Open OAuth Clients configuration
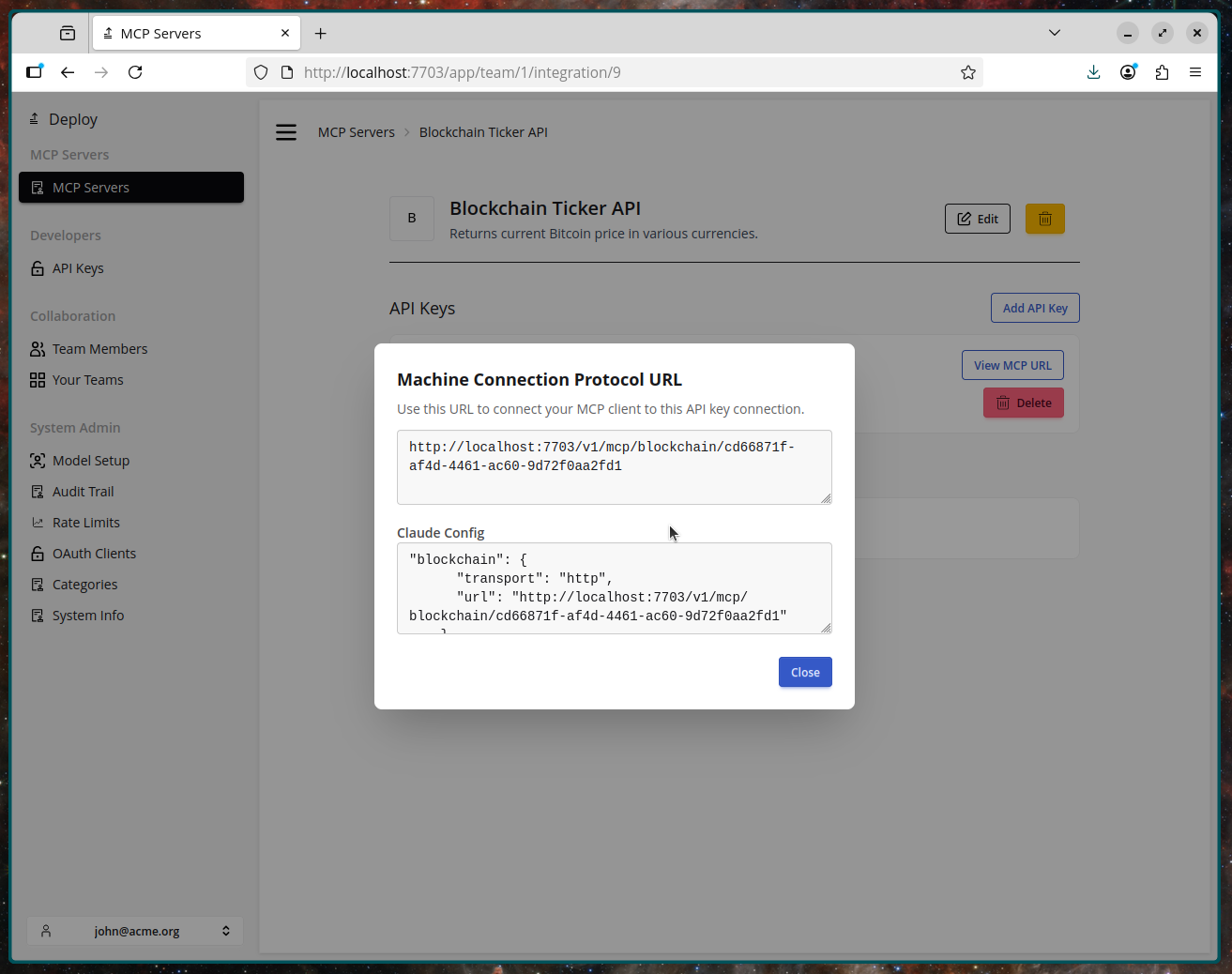The width and height of the screenshot is (1232, 974). [94, 553]
